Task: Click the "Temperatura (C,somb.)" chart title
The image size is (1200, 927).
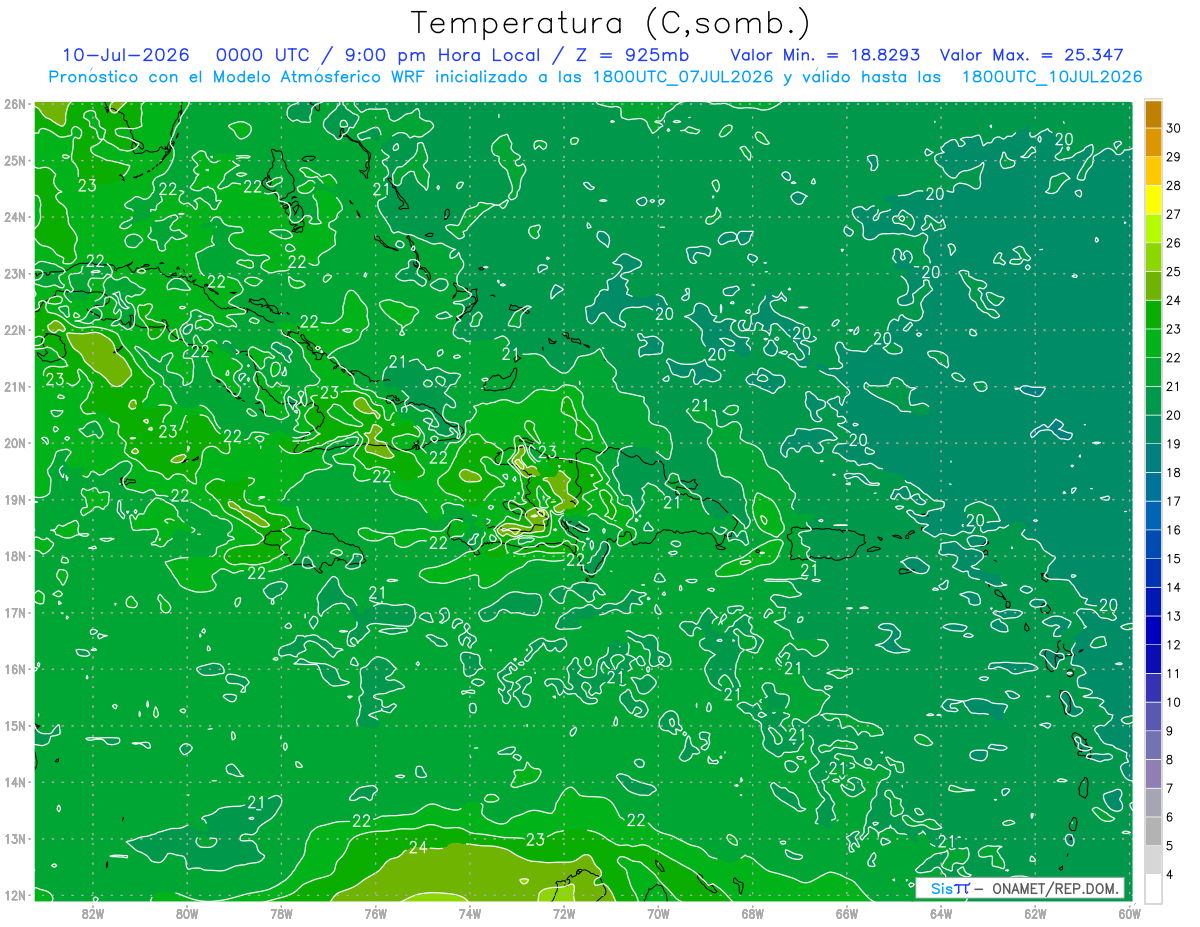Action: (611, 23)
